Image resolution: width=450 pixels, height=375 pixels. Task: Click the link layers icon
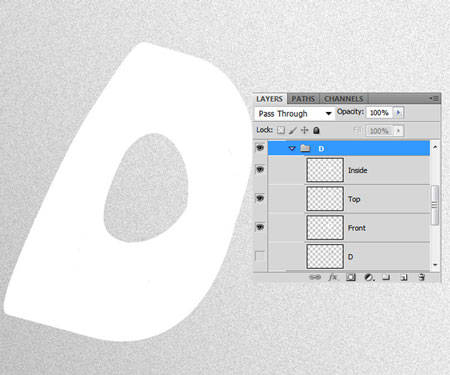click(315, 277)
